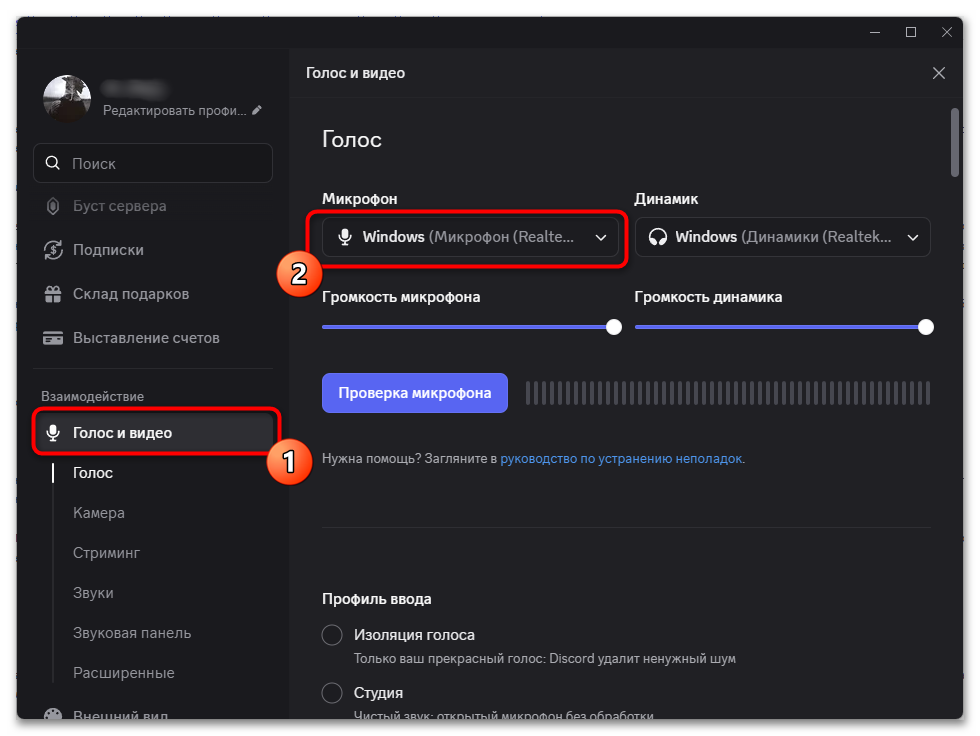The width and height of the screenshot is (980, 736).
Task: Click the pencil edit profile icon
Action: click(x=257, y=110)
